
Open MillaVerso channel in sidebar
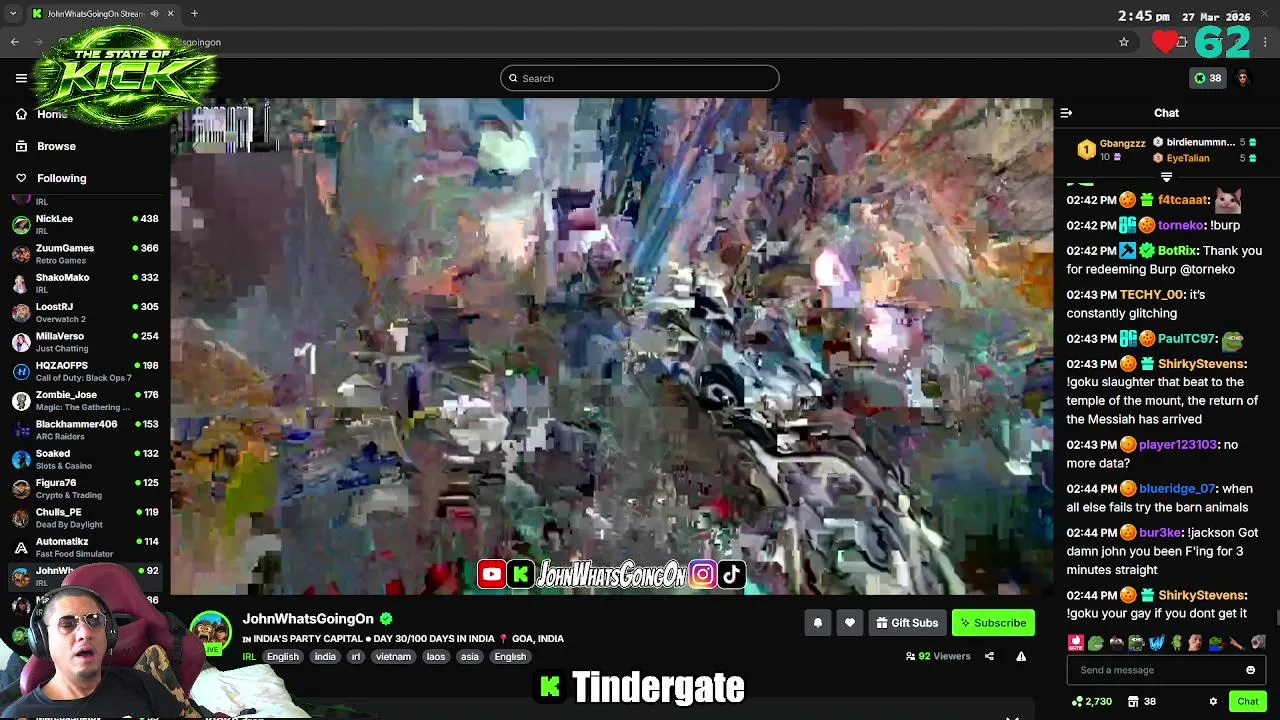(85, 342)
